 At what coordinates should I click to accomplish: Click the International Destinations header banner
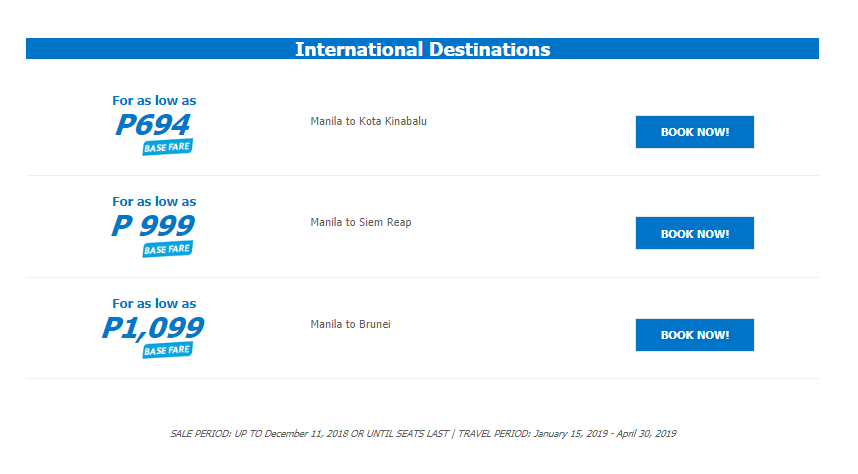pyautogui.click(x=422, y=49)
